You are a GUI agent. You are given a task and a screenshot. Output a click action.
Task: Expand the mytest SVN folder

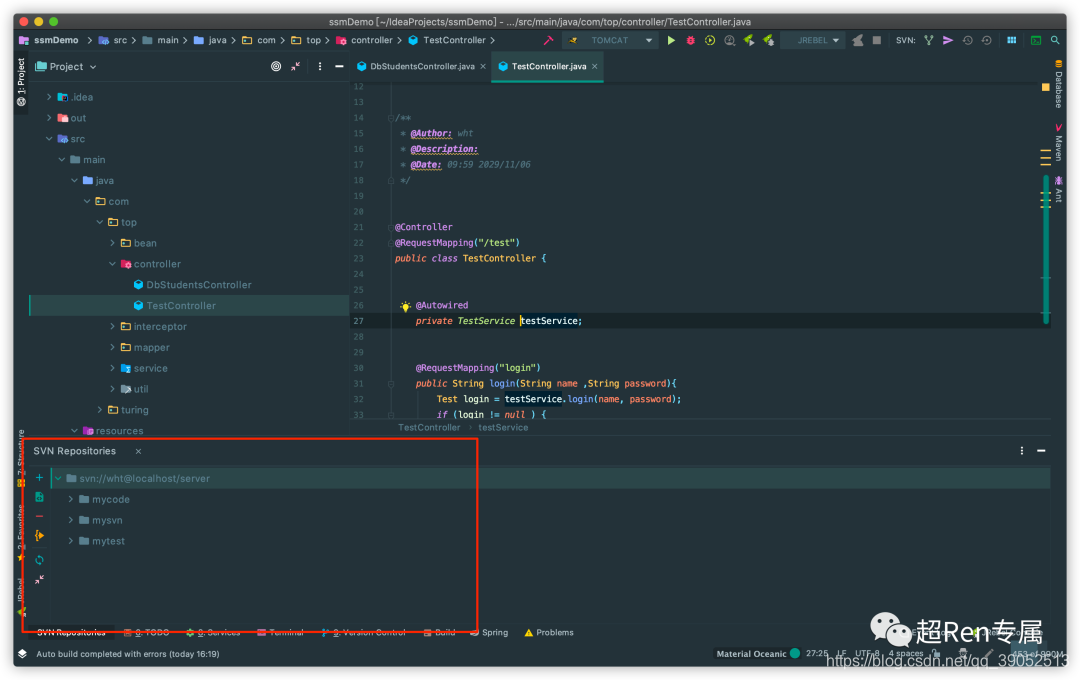pos(70,541)
